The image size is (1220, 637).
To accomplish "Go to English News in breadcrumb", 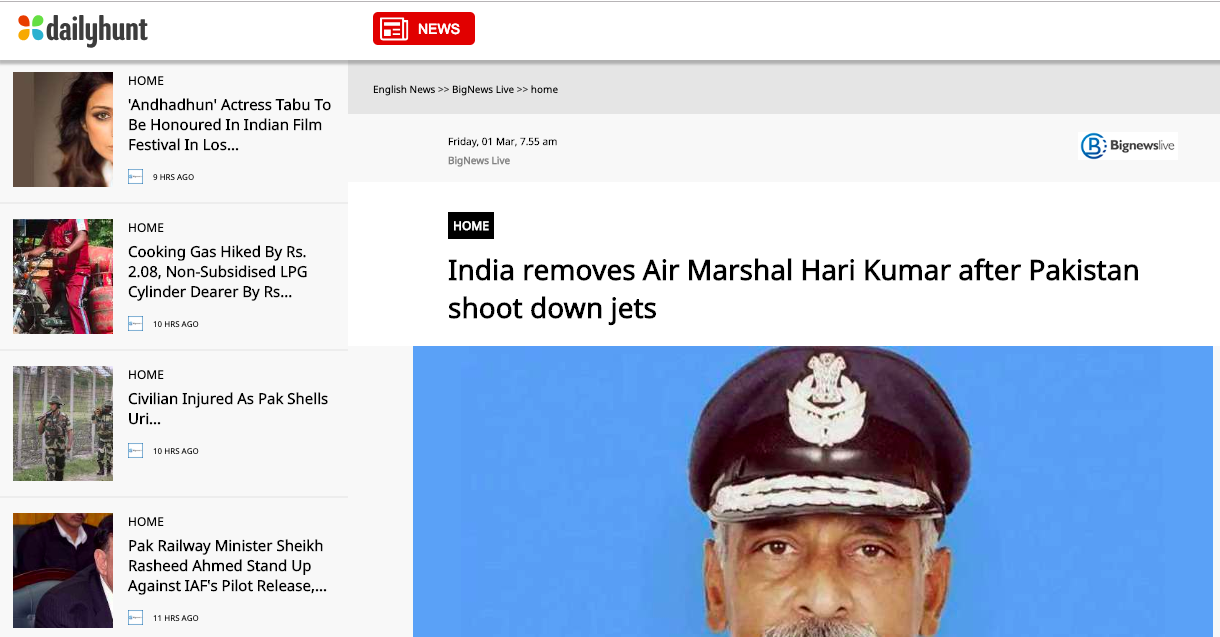I will [x=404, y=90].
